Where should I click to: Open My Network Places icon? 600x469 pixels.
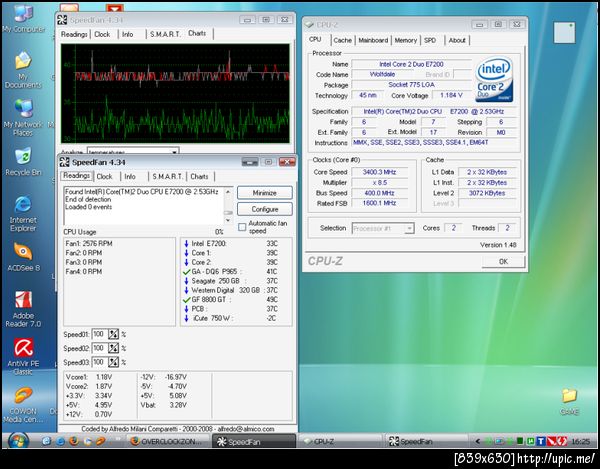(x=22, y=108)
